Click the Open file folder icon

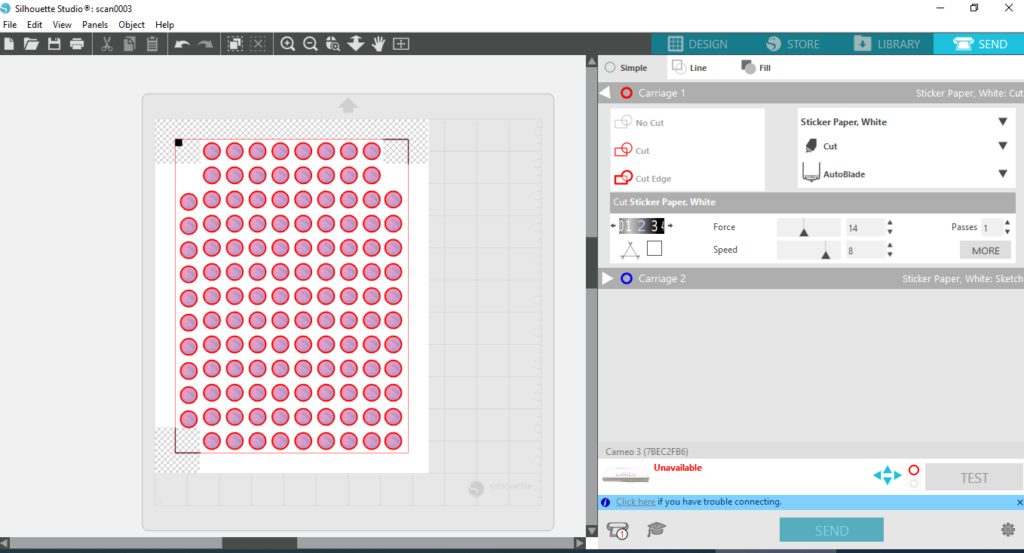(x=31, y=44)
